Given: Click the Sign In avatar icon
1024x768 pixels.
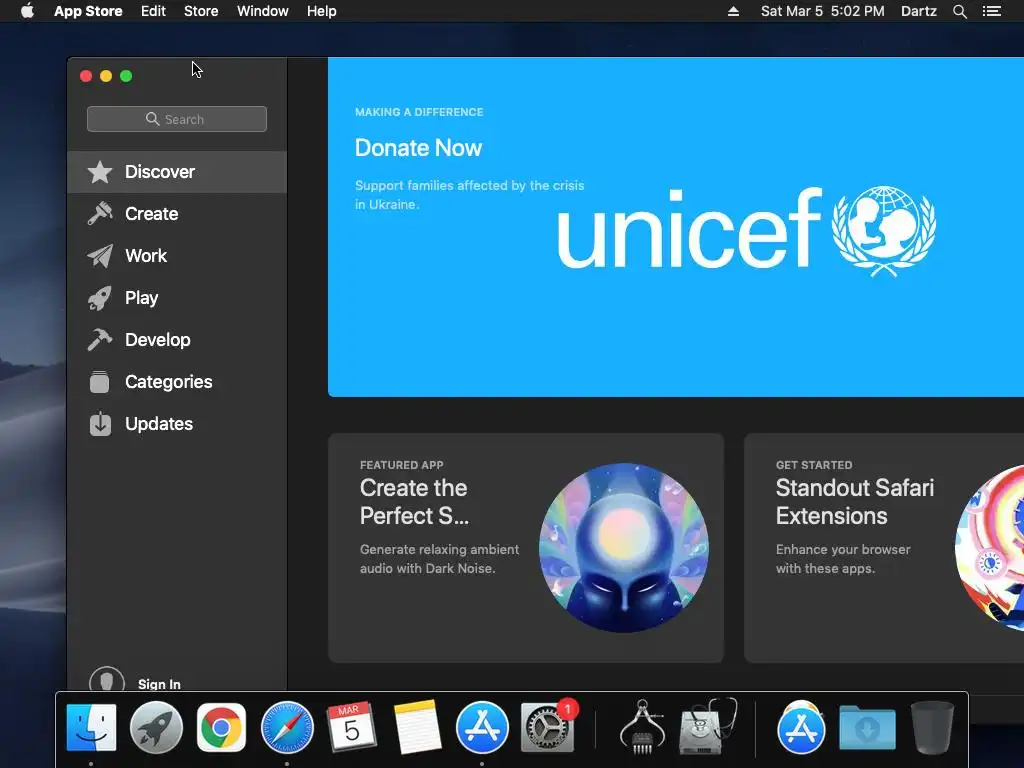Looking at the screenshot, I should [x=106, y=679].
